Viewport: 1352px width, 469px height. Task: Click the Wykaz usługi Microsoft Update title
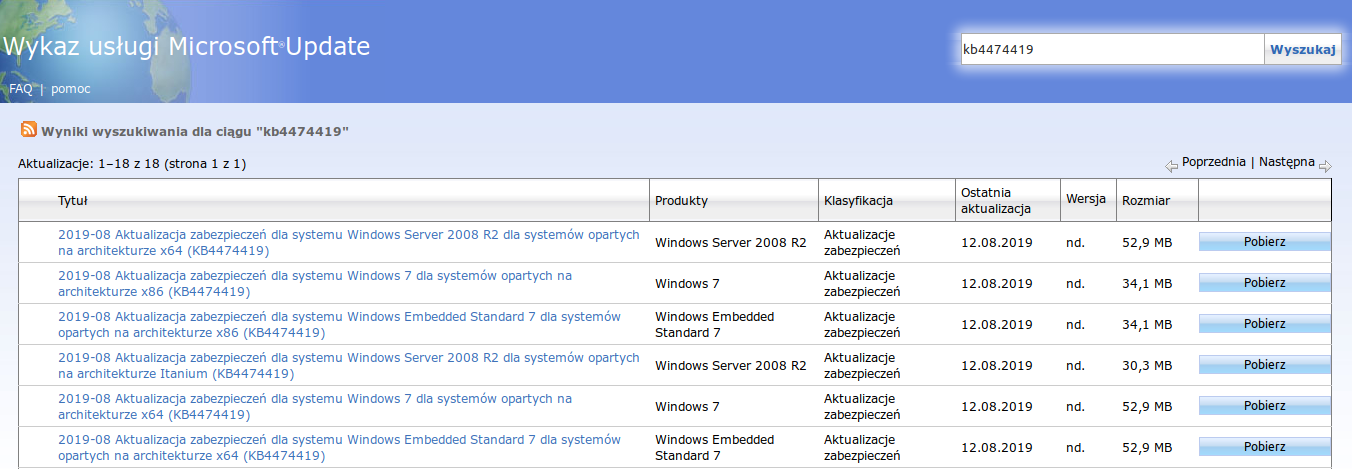tap(186, 46)
